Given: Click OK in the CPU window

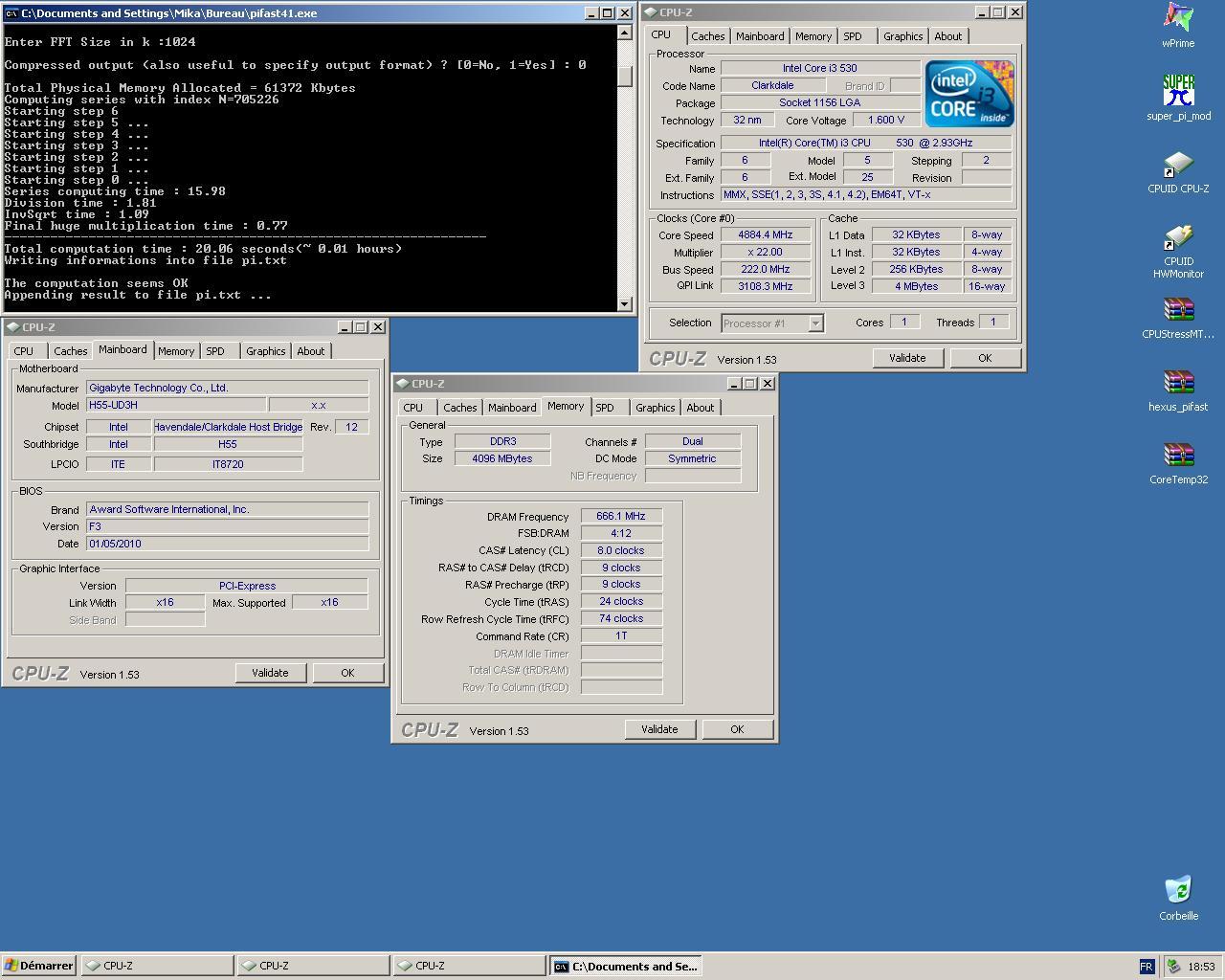Looking at the screenshot, I should pos(985,358).
